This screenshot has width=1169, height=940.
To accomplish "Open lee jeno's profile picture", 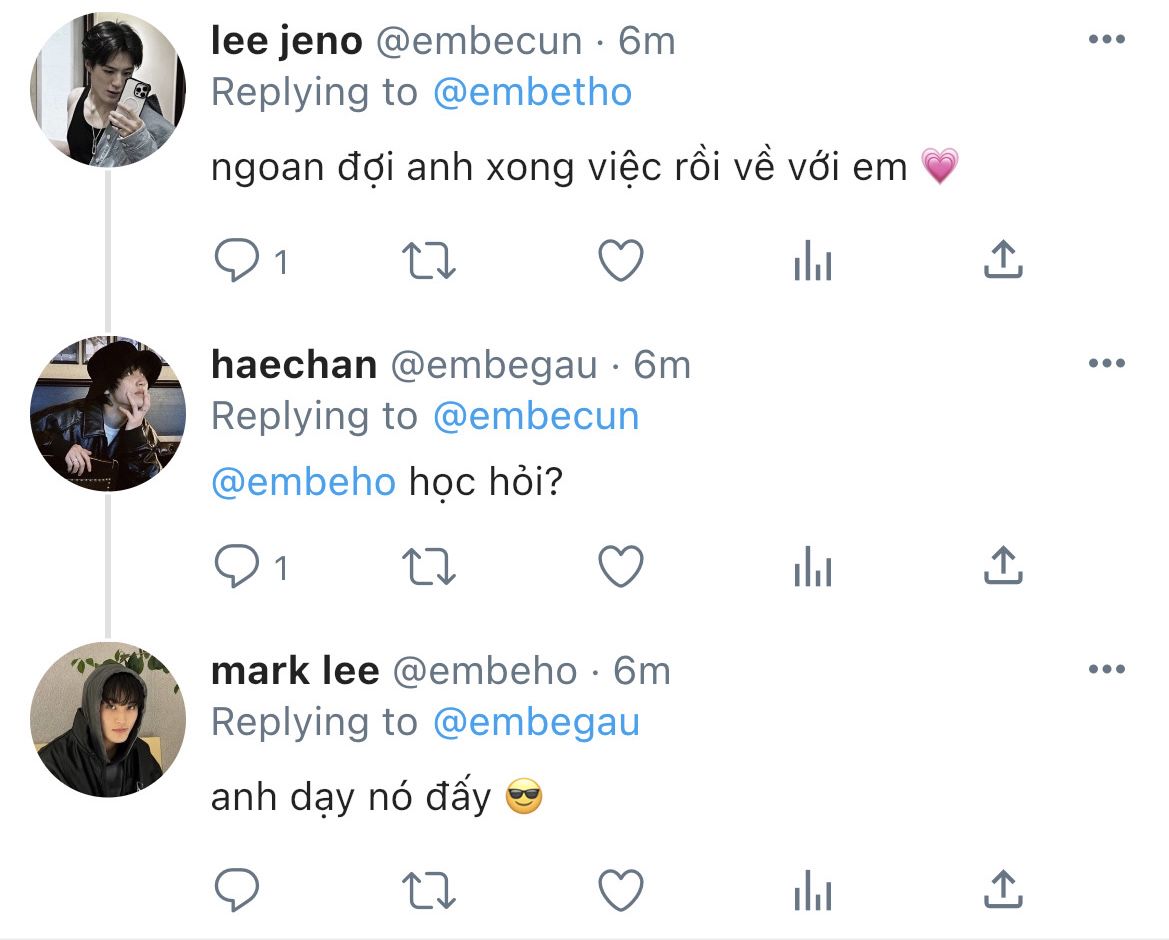I will [x=108, y=89].
